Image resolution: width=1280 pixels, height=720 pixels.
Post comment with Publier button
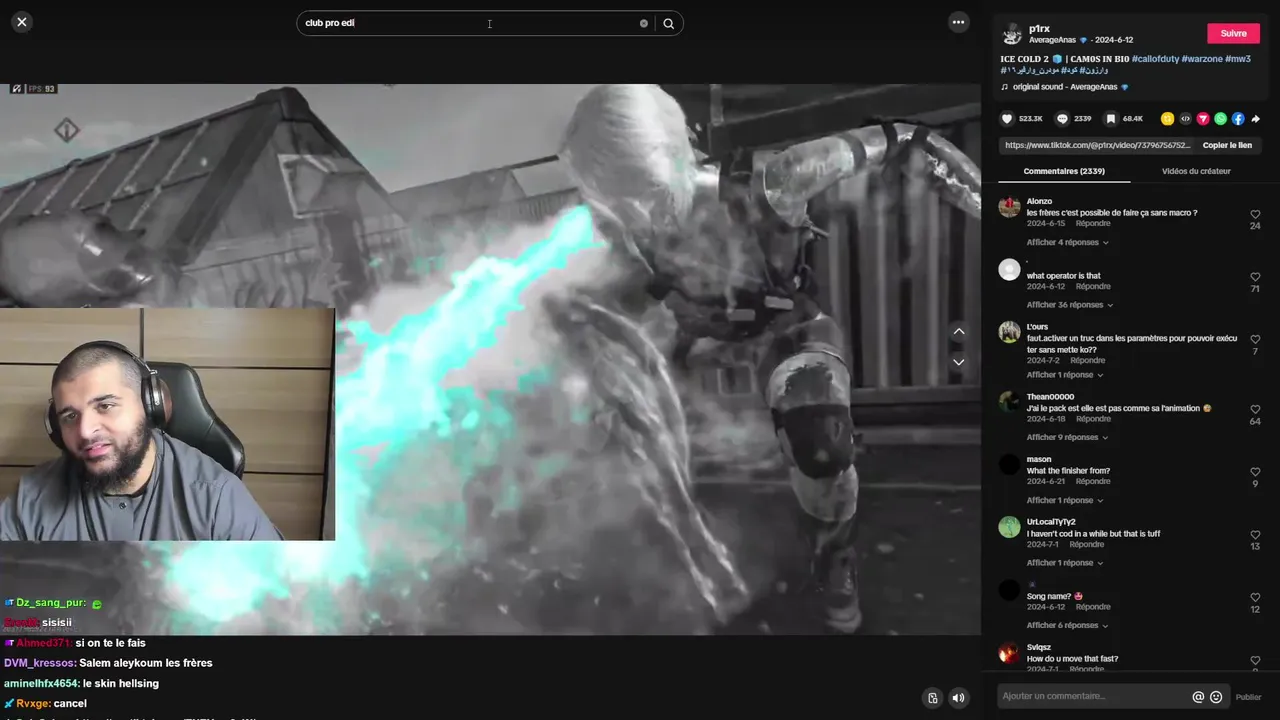pos(1248,697)
